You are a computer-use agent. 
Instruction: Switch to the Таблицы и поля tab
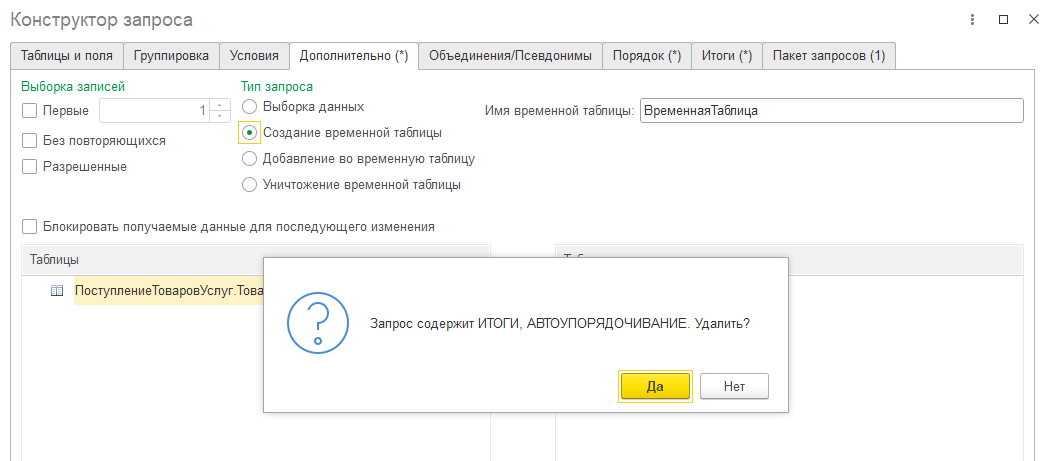click(67, 56)
